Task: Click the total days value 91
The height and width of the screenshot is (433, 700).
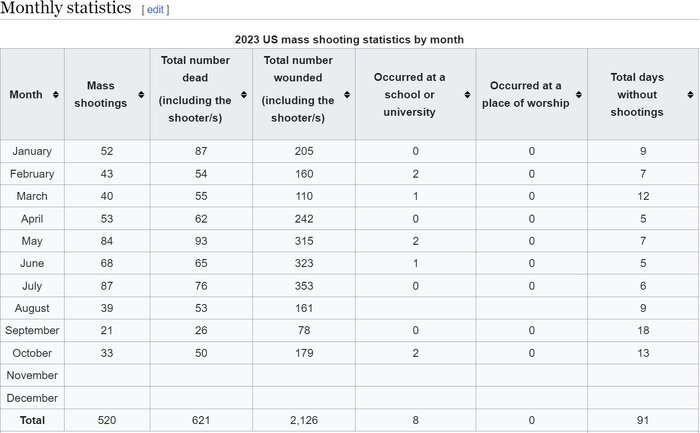Action: [x=643, y=420]
